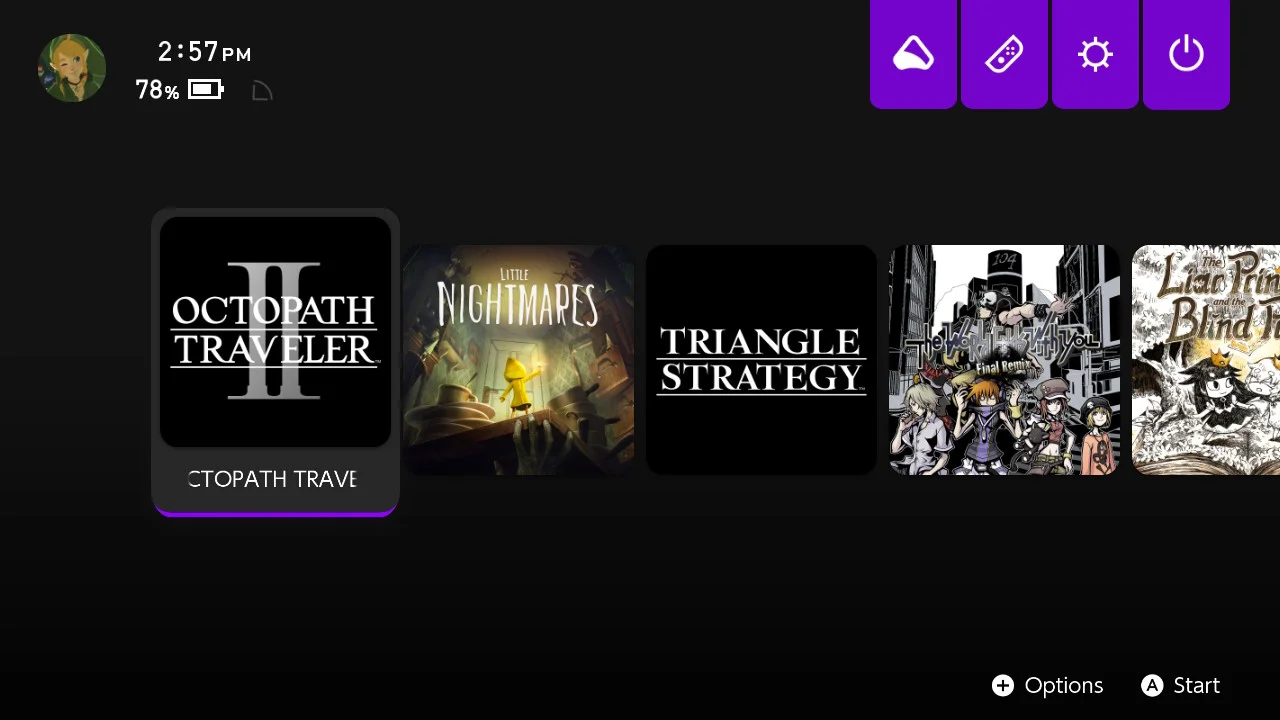The height and width of the screenshot is (720, 1280).
Task: Select the Octopath Traveler II game tile
Action: (x=275, y=332)
